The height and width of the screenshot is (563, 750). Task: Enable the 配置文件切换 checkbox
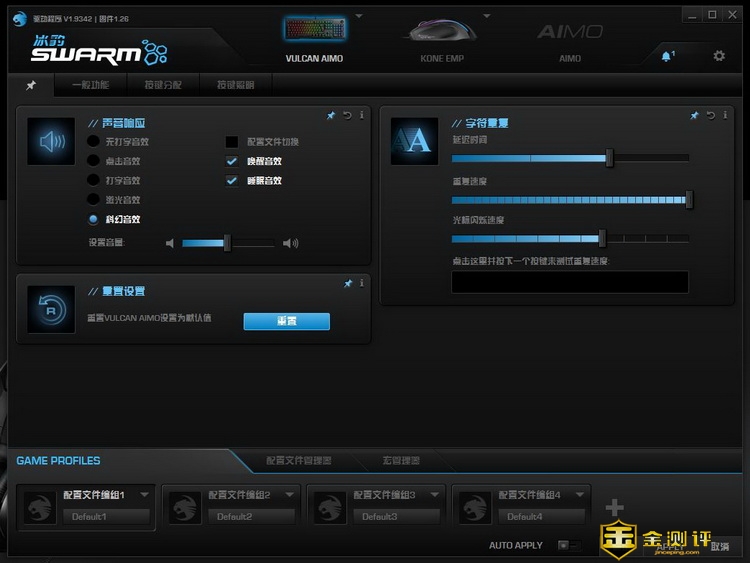(232, 142)
